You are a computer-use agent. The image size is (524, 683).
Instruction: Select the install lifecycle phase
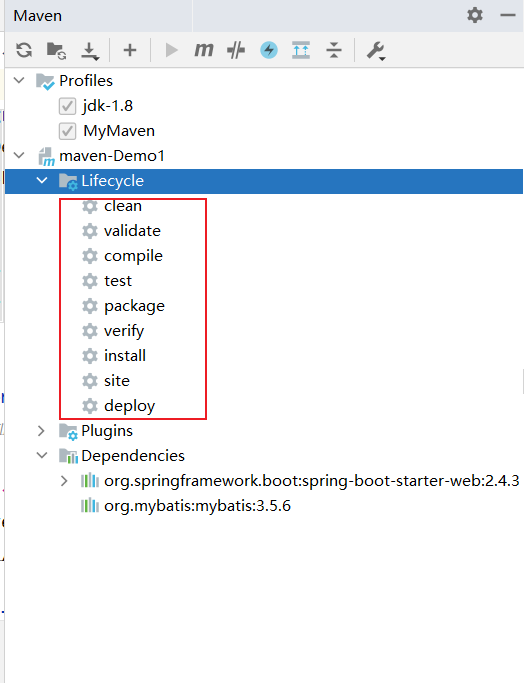click(125, 356)
